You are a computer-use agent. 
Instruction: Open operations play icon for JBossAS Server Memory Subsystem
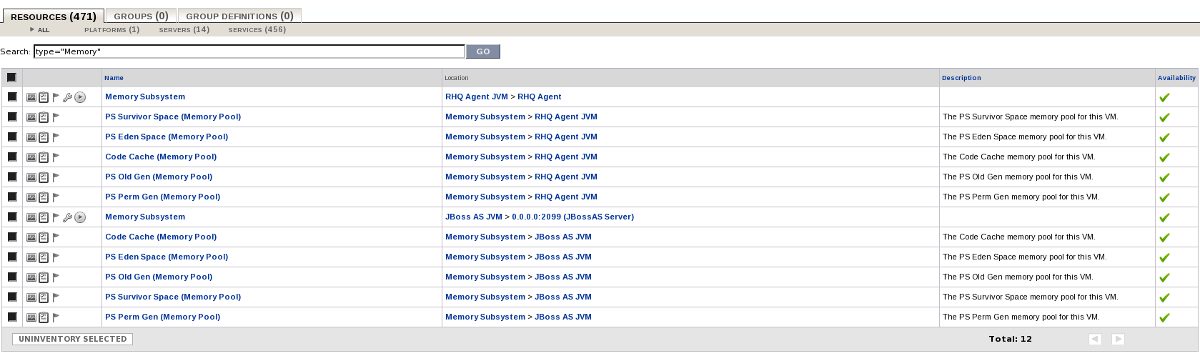coord(80,217)
